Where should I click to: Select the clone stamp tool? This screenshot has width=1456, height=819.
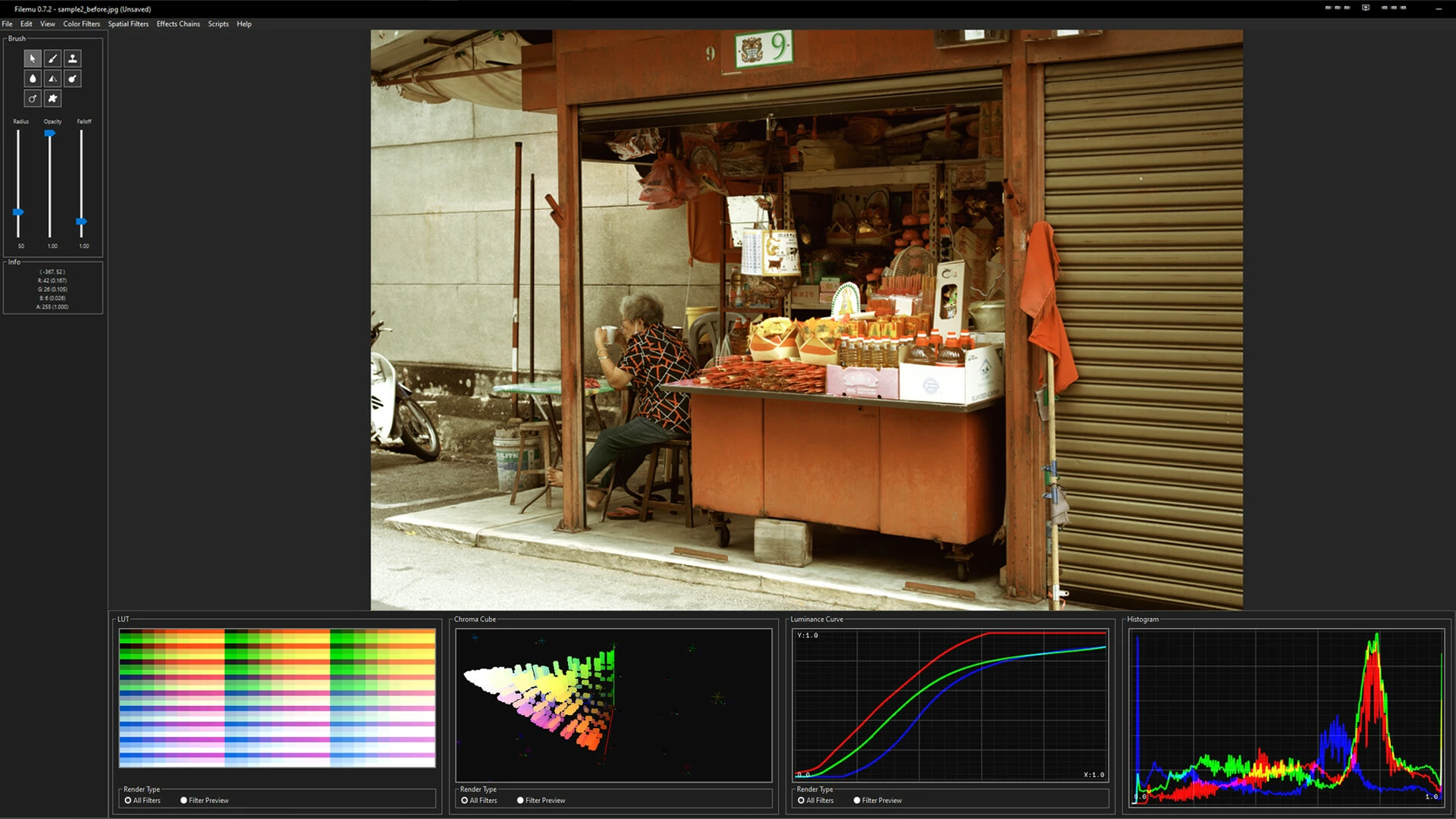pos(73,58)
